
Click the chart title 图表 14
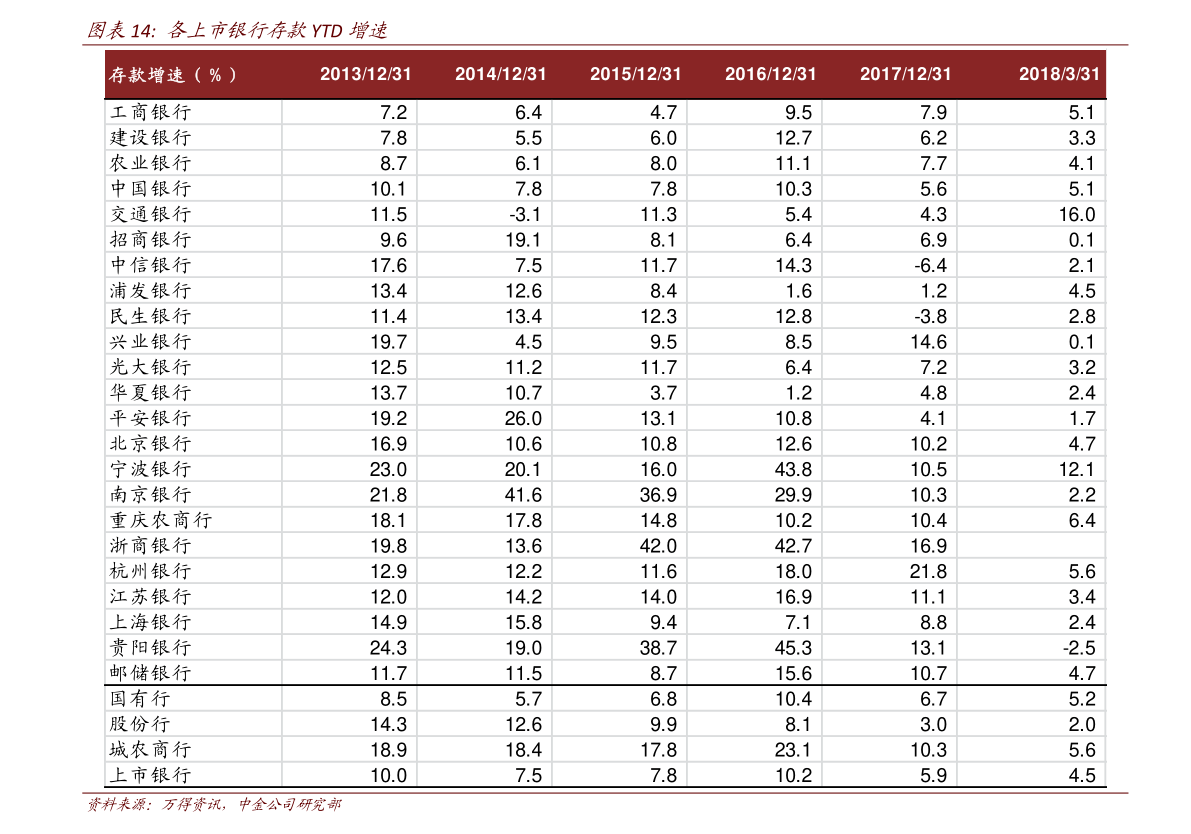(237, 30)
